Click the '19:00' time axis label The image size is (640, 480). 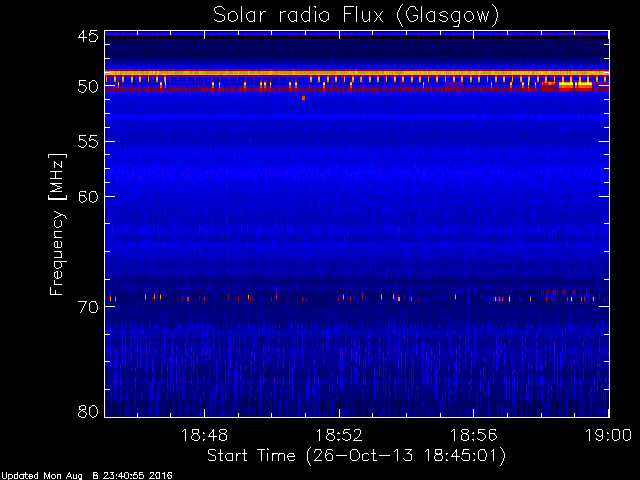coord(609,435)
